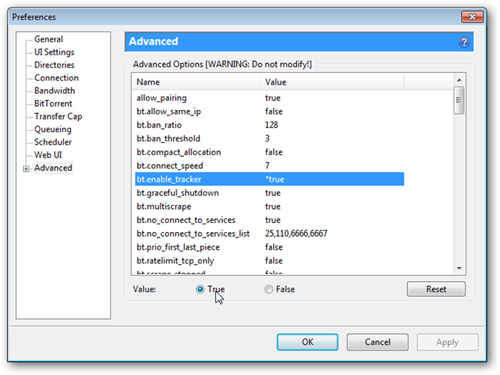Sort the list by the Name column header
Image resolution: width=500 pixels, height=375 pixels.
click(197, 82)
